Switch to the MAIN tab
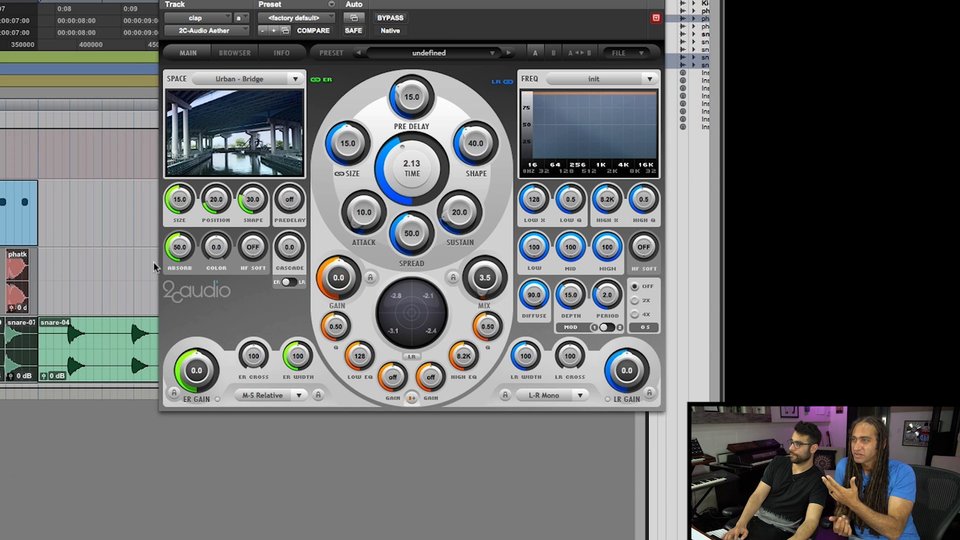Image resolution: width=960 pixels, height=540 pixels. [188, 53]
